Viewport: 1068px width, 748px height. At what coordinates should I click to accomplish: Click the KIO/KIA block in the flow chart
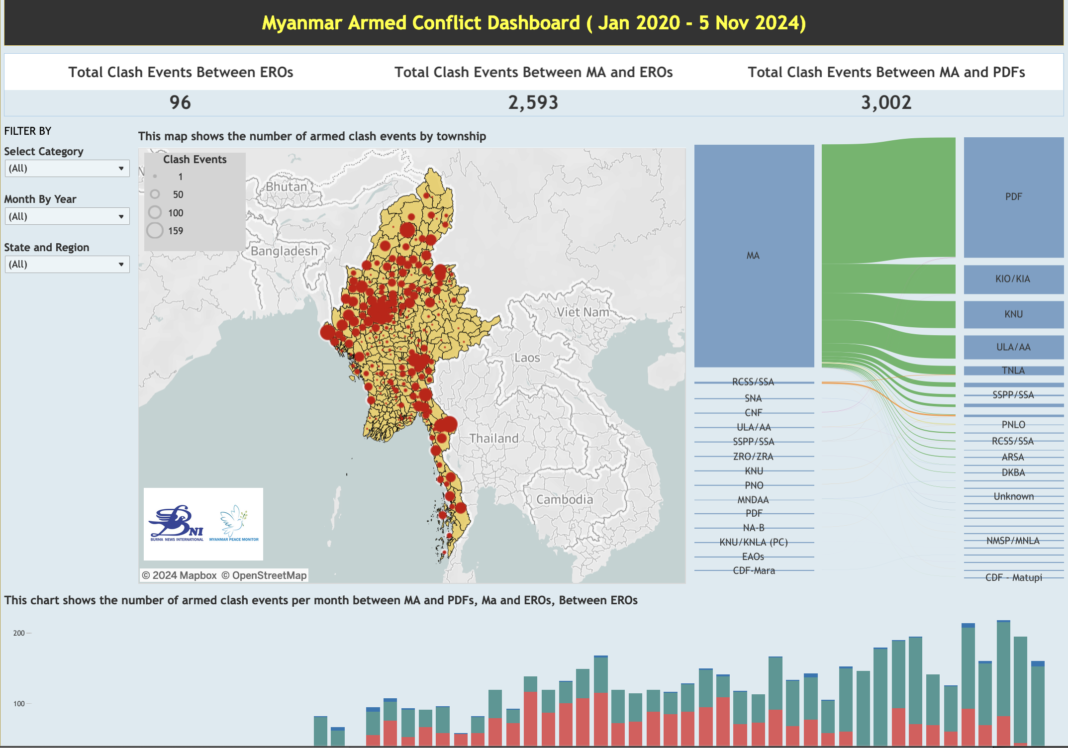click(1013, 279)
